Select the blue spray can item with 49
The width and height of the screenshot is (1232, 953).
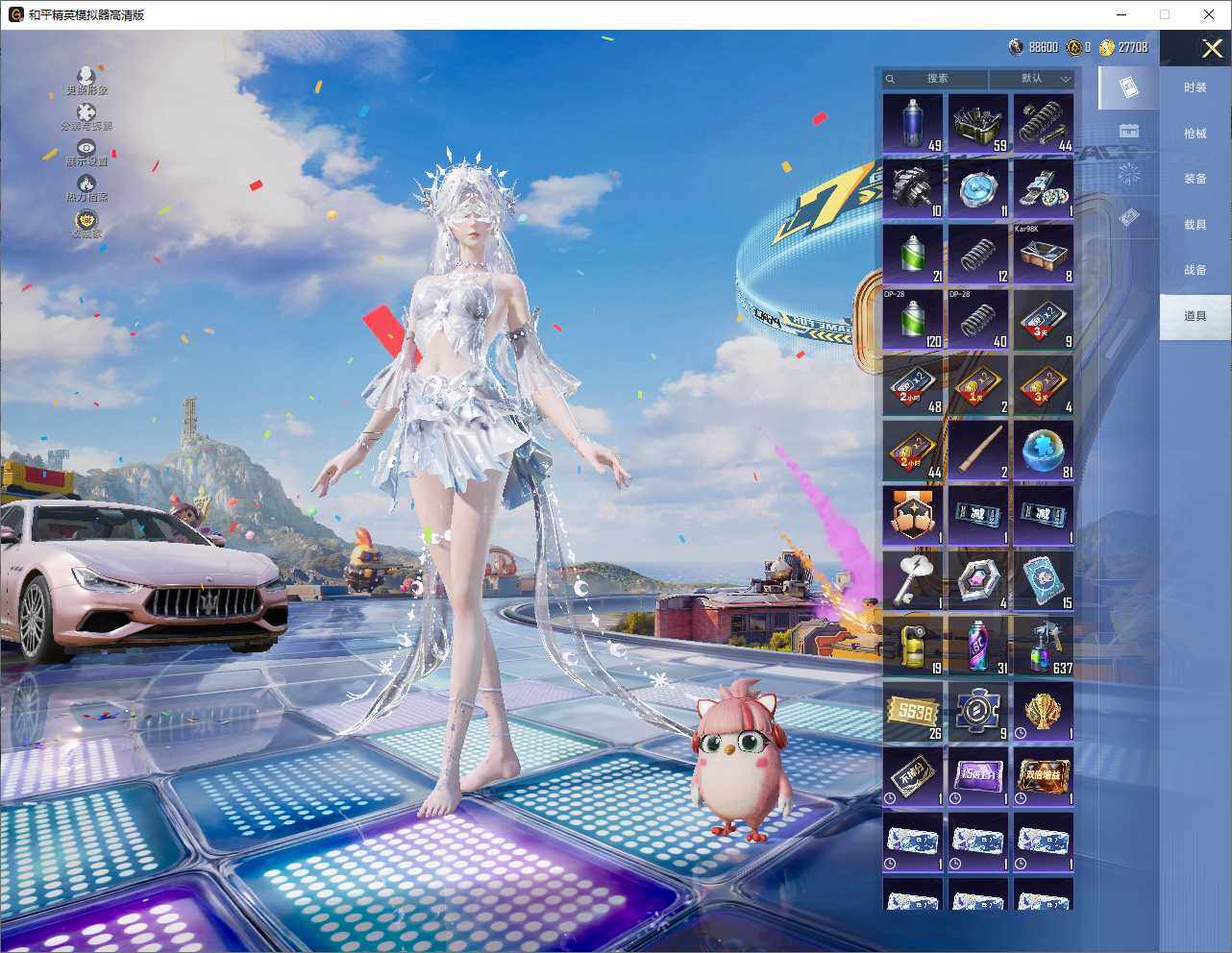[913, 123]
